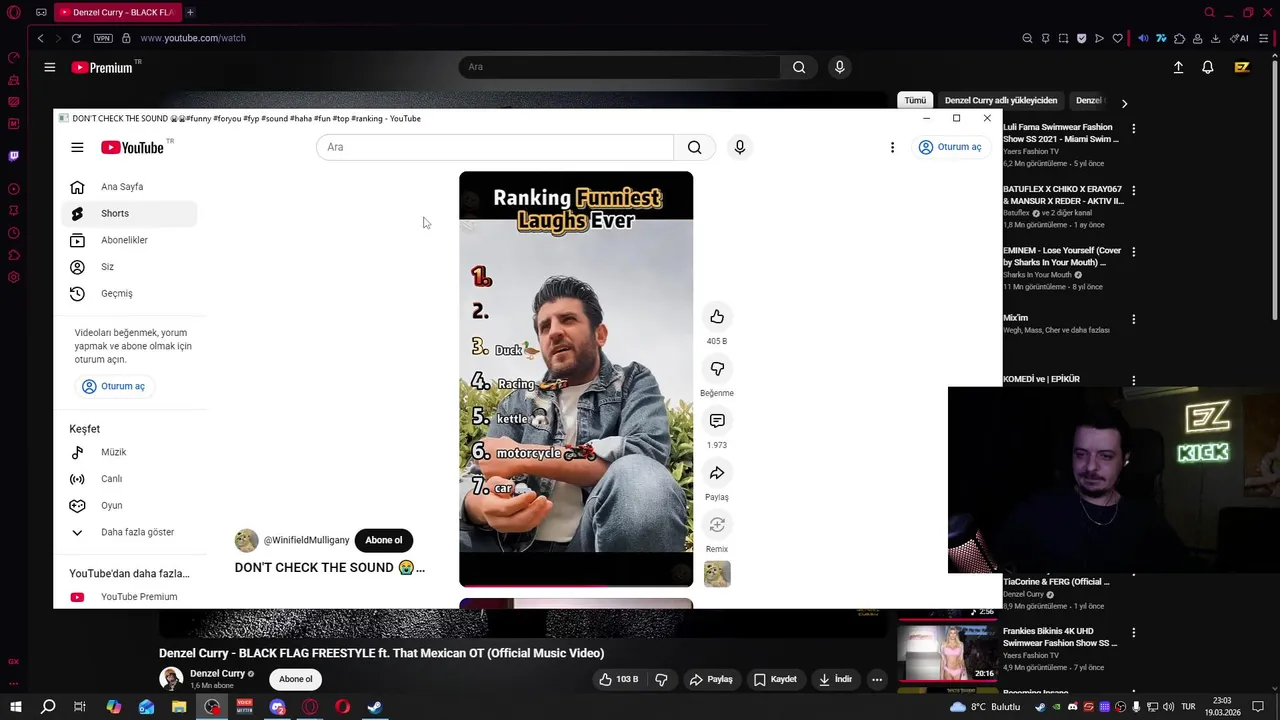1280x720 pixels.
Task: Click search button in background YouTube page
Action: click(x=799, y=67)
